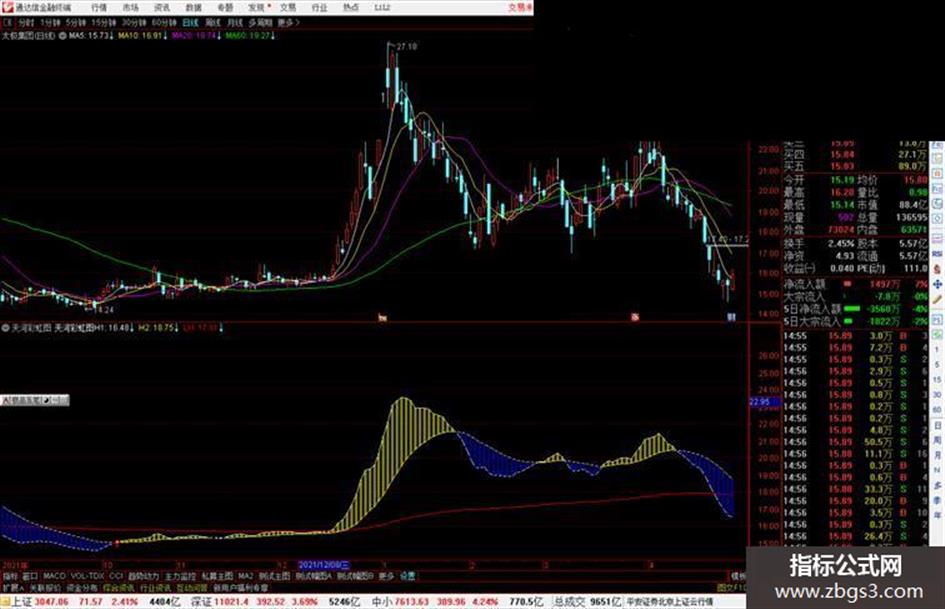
Task: Switch to the 15分钟 period tab
Action: pos(103,22)
